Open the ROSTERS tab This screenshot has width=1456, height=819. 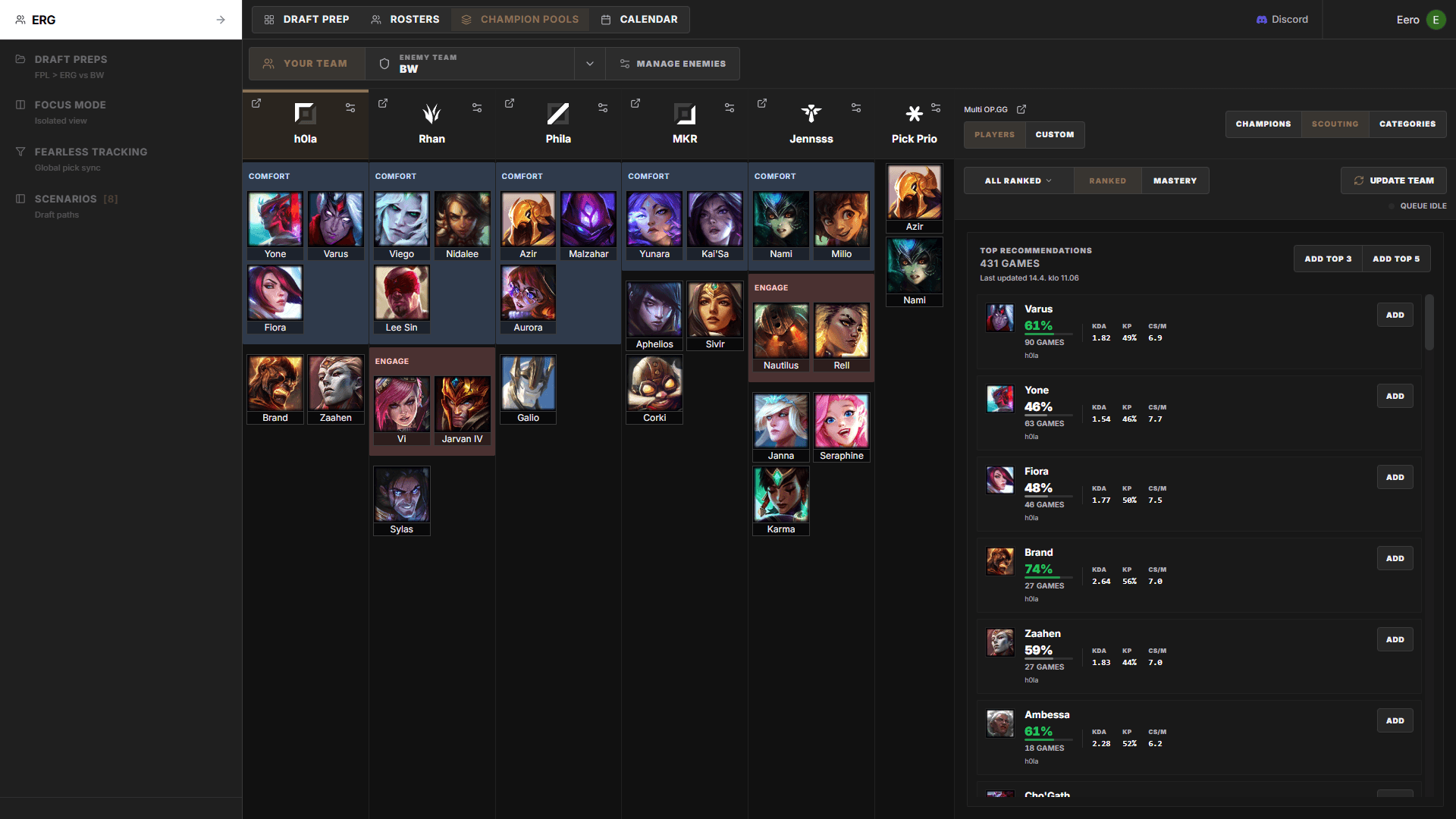[x=405, y=20]
